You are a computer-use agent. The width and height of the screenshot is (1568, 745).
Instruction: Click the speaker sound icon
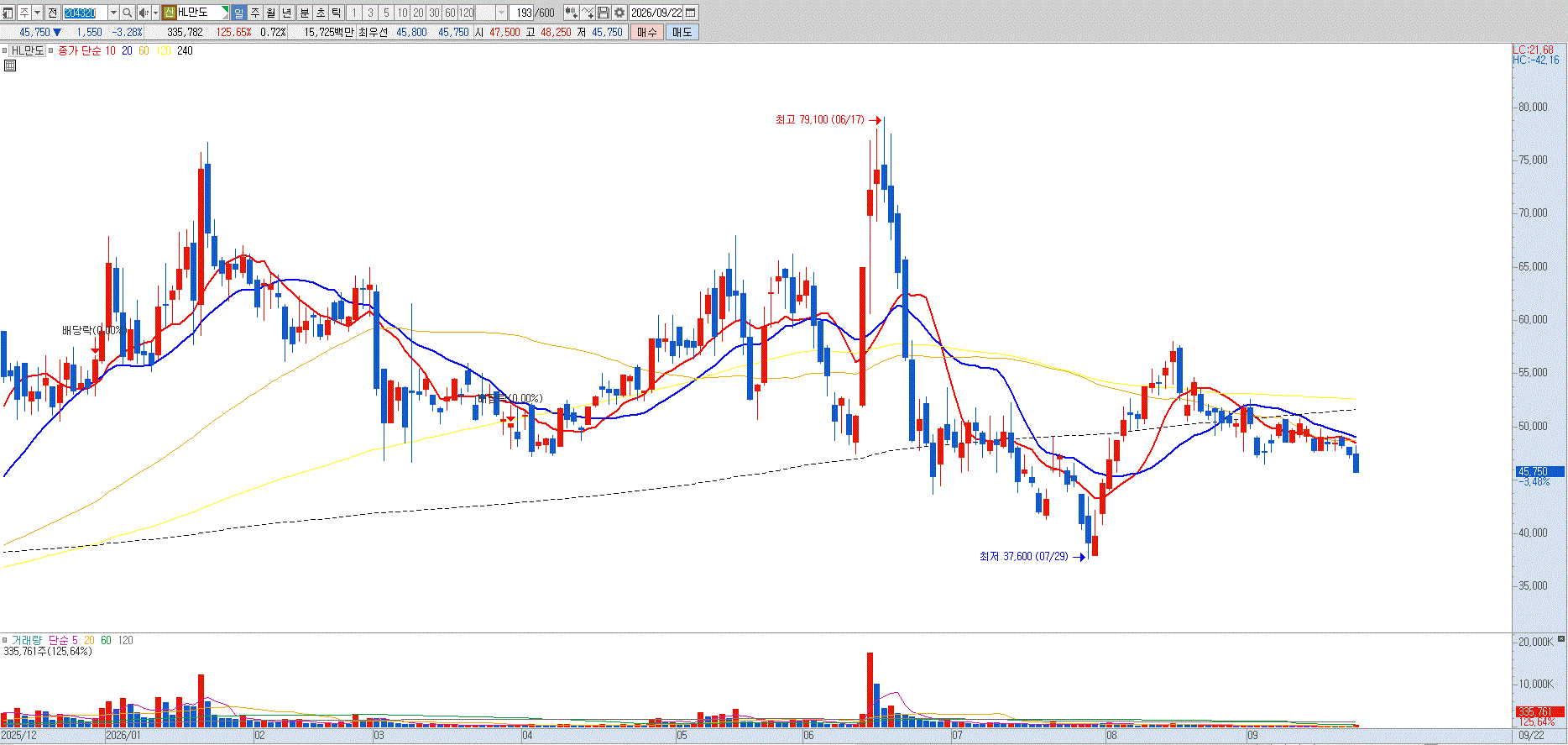[x=144, y=13]
